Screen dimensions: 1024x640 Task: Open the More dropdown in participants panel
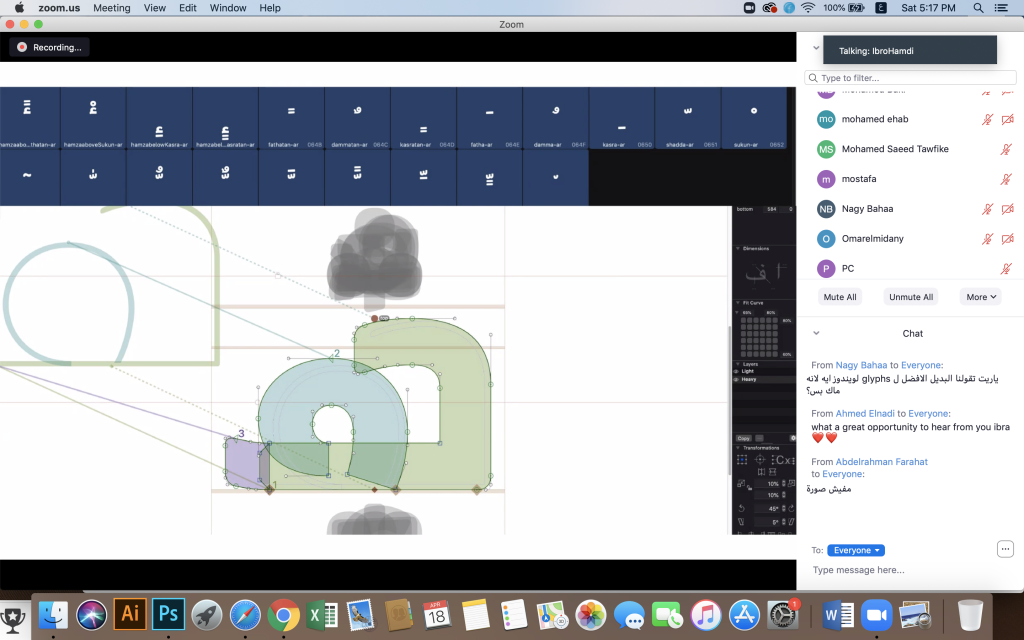point(980,296)
